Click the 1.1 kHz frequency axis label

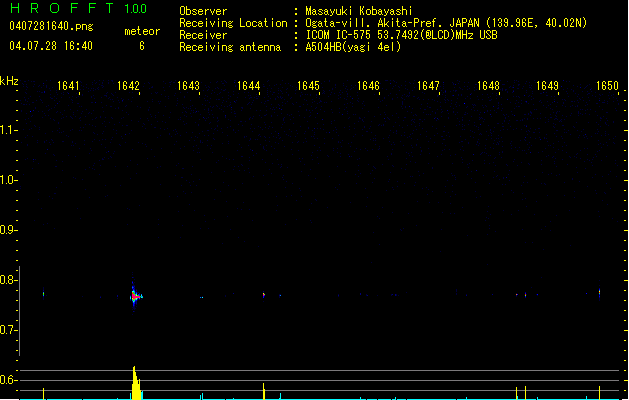pos(8,130)
